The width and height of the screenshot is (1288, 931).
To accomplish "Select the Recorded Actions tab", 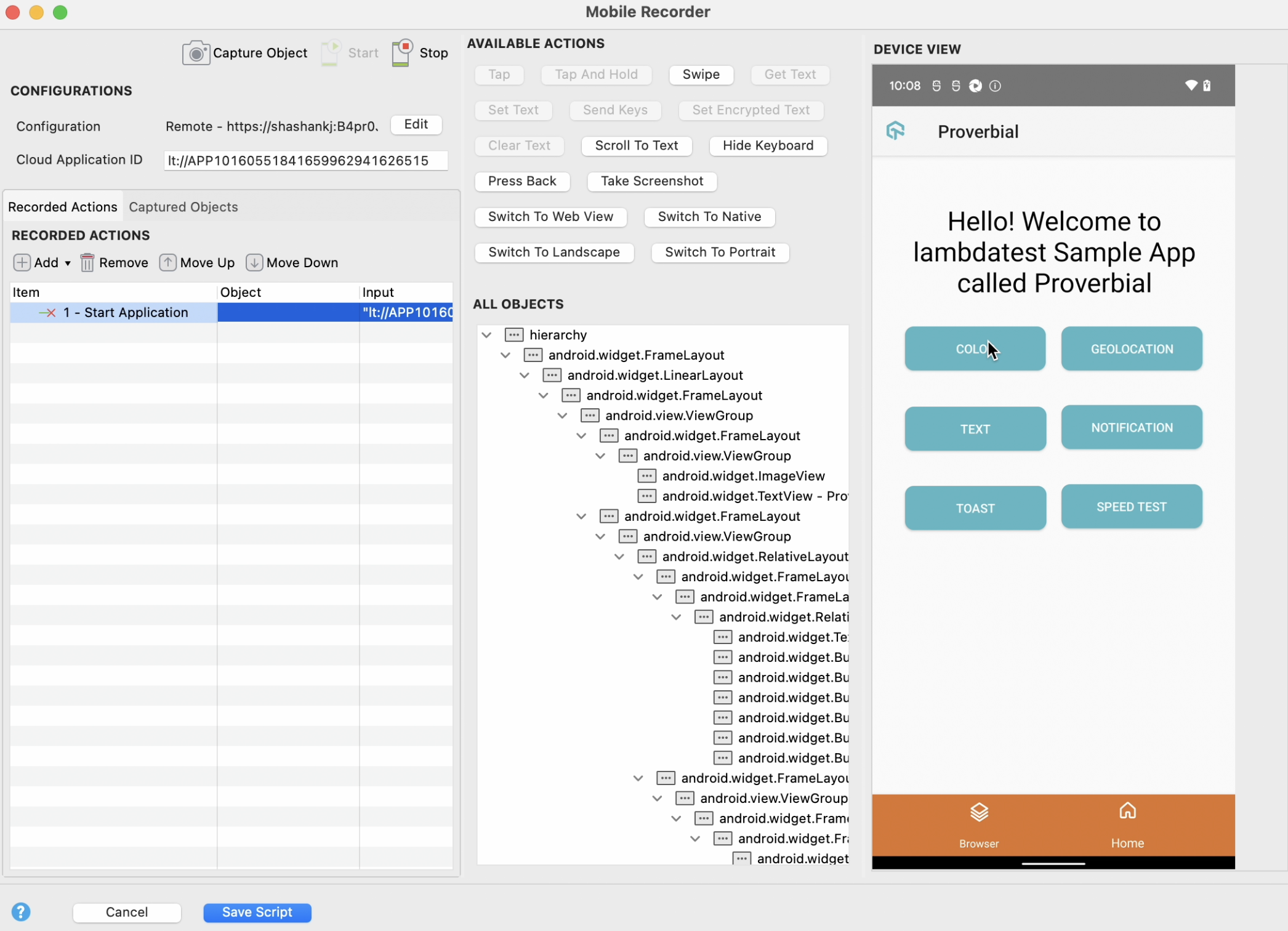I will [62, 206].
